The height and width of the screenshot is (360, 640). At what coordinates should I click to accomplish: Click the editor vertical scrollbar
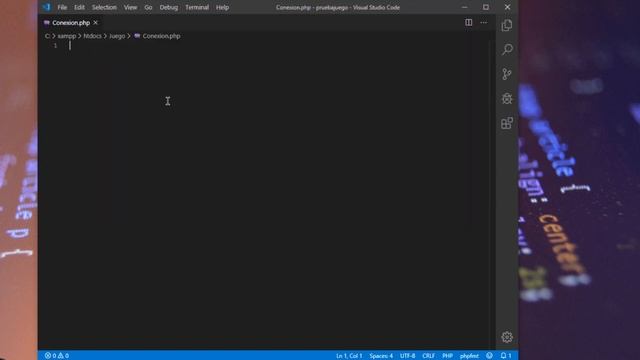[493, 195]
